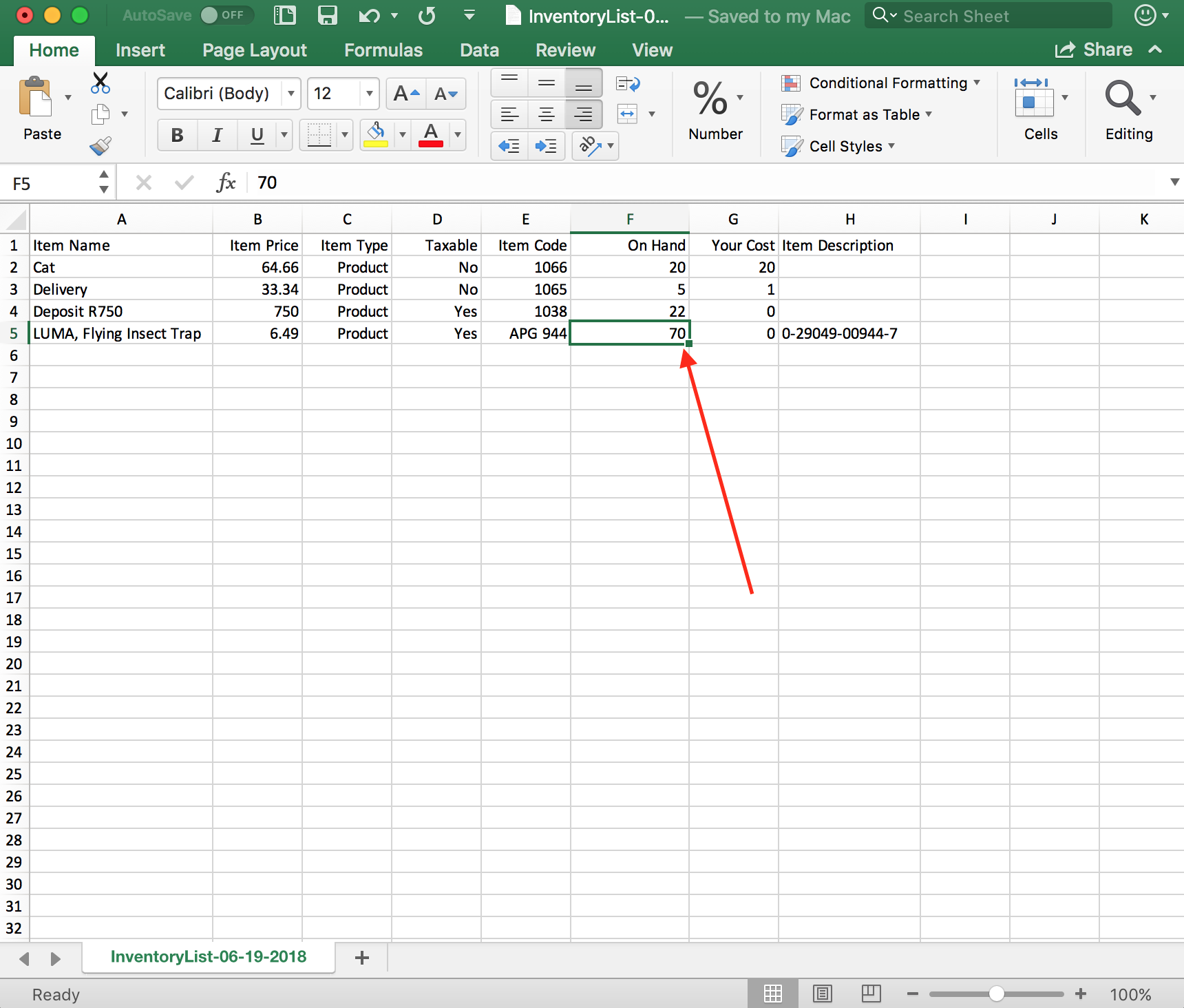Click the Cut scissors icon
Image resolution: width=1184 pixels, height=1008 pixels.
pos(101,83)
